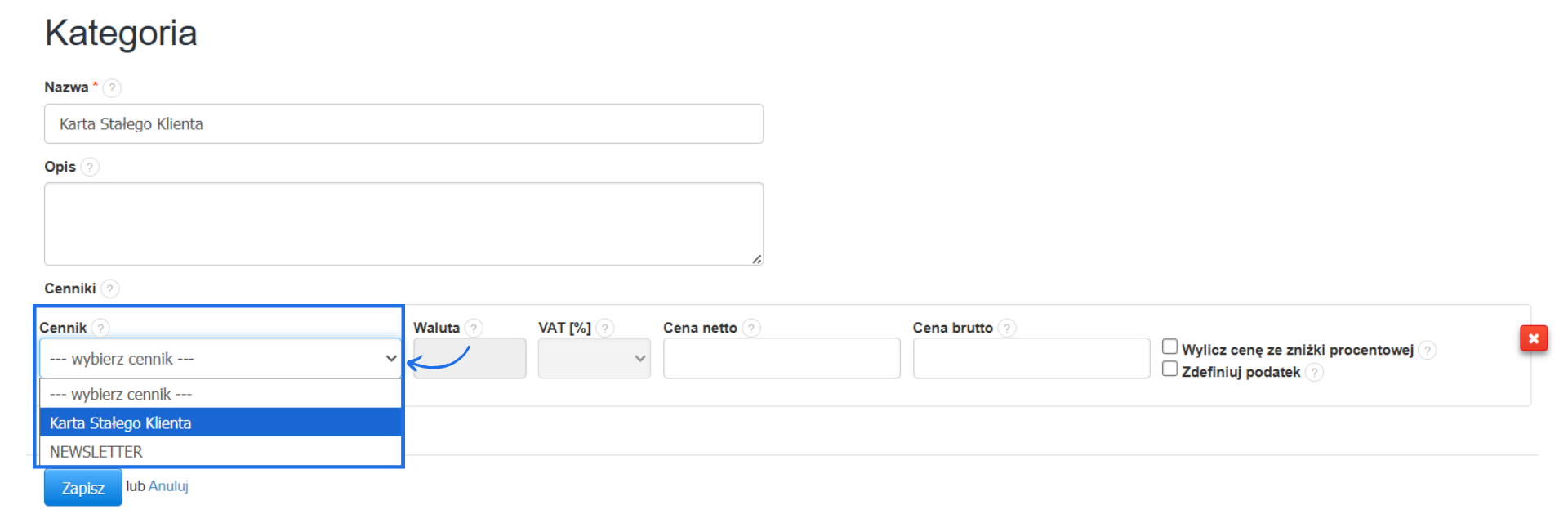Choose NEWSLETTER from the price list options
1568x519 pixels.
(x=220, y=452)
